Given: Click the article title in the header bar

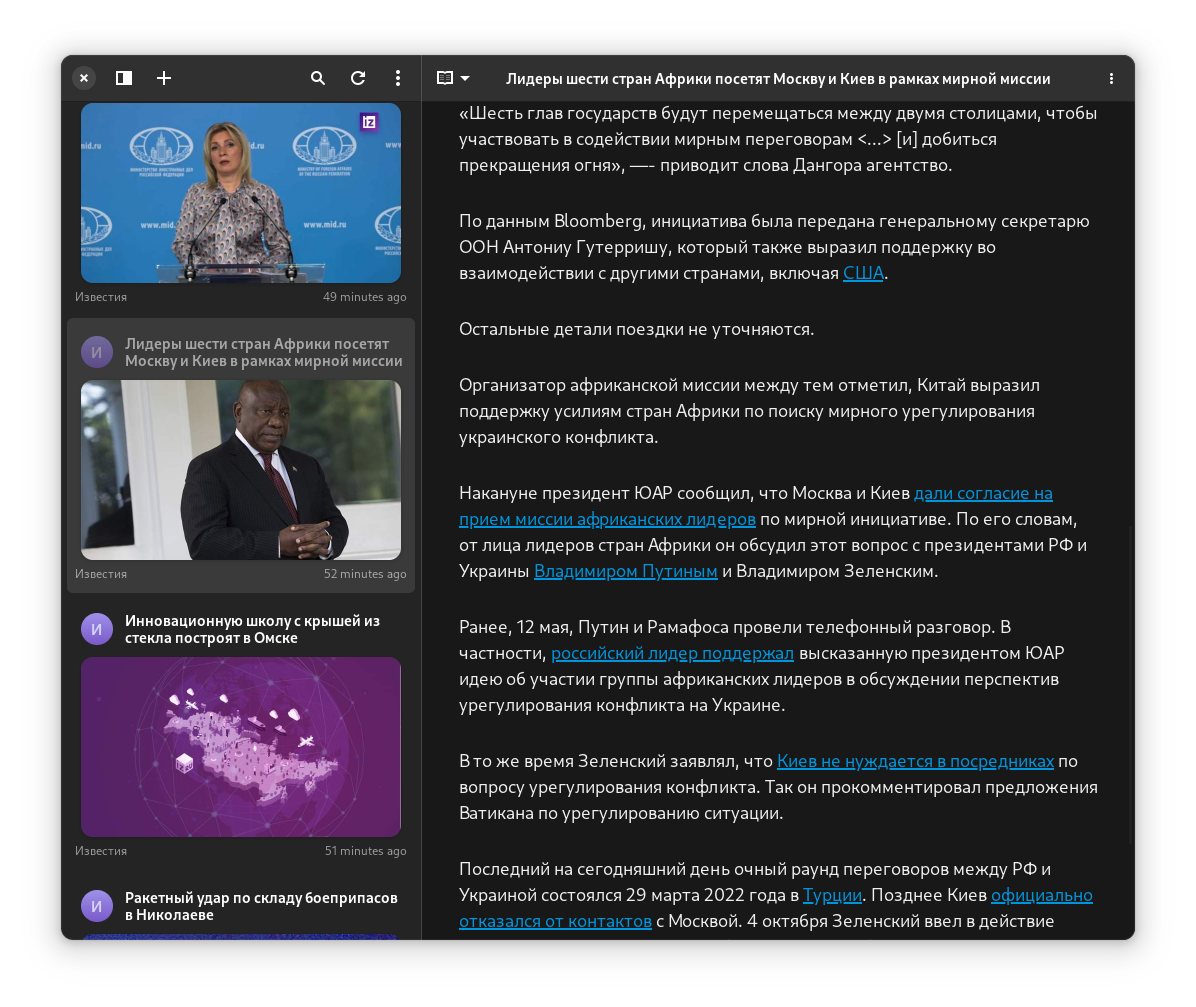Looking at the screenshot, I should (778, 79).
